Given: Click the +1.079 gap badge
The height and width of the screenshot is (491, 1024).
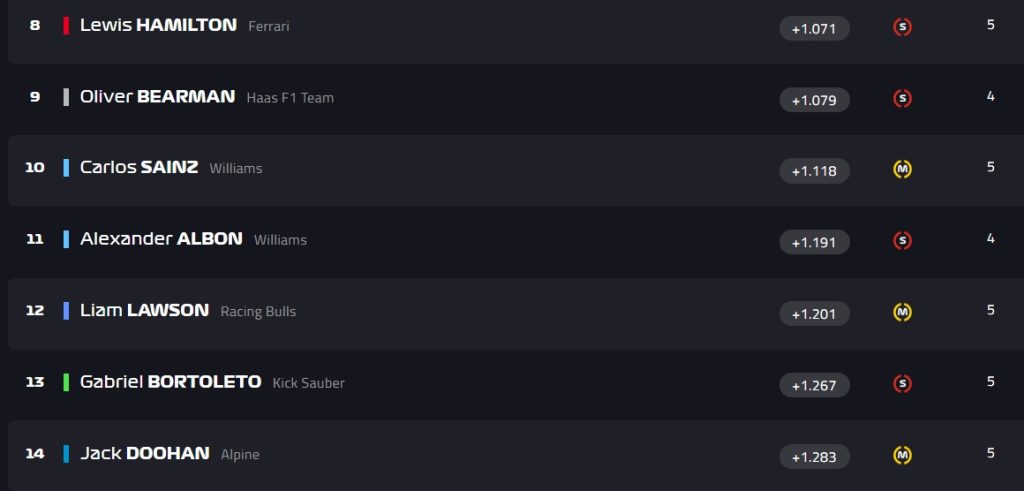Looking at the screenshot, I should 814,100.
